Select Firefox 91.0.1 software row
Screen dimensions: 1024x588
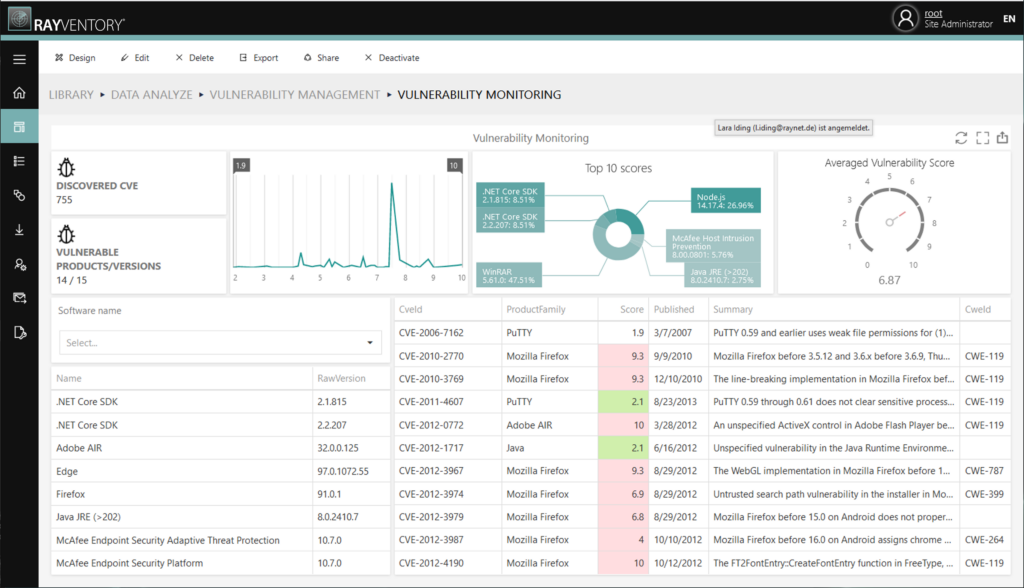pyautogui.click(x=221, y=494)
